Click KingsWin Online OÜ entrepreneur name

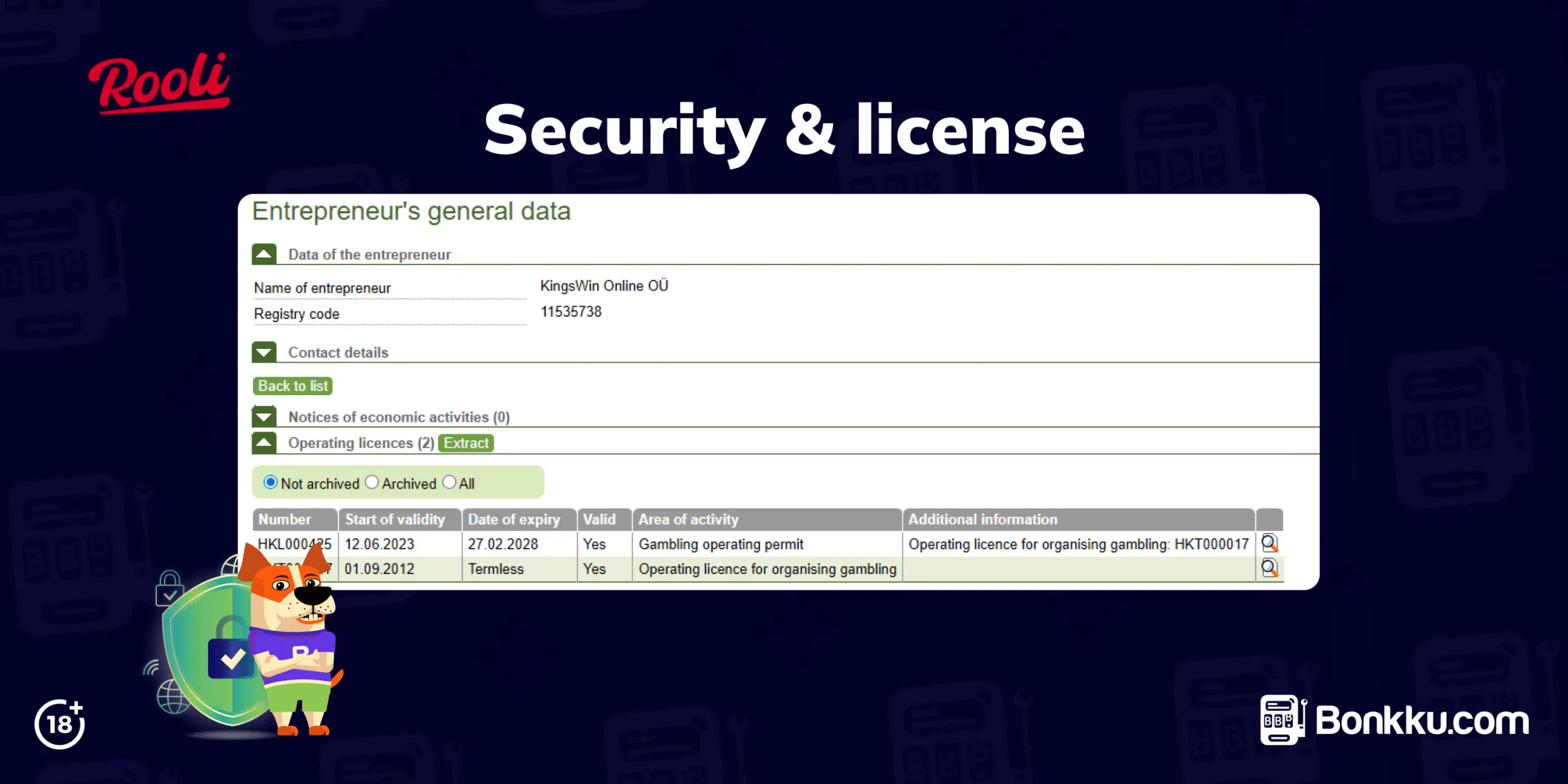(604, 286)
